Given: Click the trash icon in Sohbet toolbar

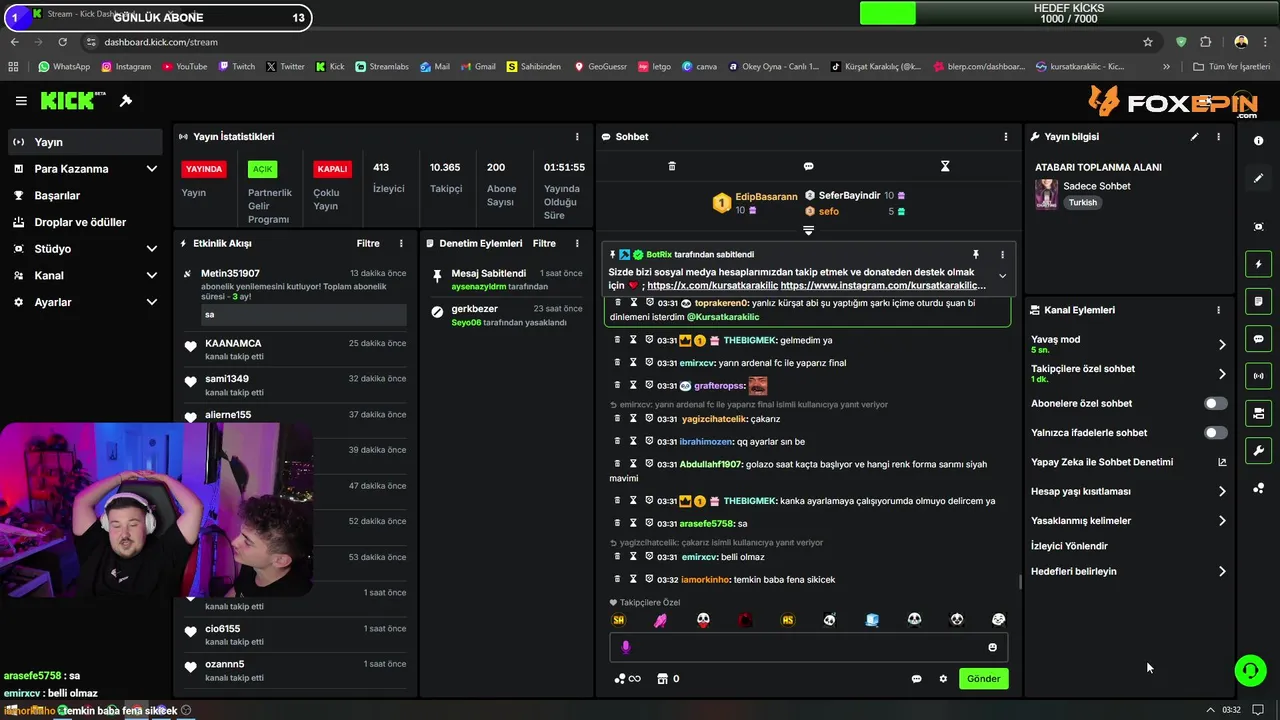Looking at the screenshot, I should coord(672,166).
